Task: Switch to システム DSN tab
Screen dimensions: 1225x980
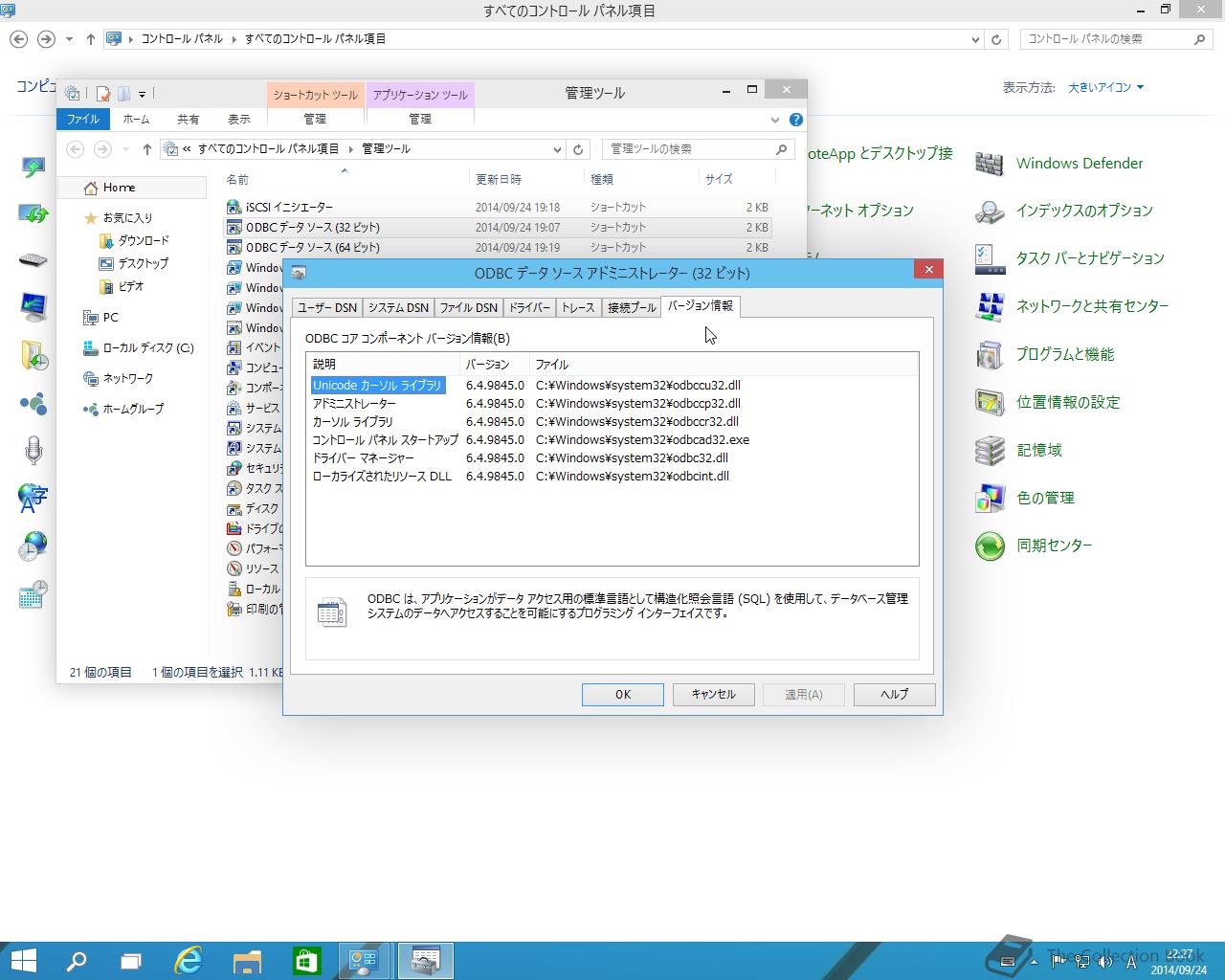Action: [x=398, y=307]
